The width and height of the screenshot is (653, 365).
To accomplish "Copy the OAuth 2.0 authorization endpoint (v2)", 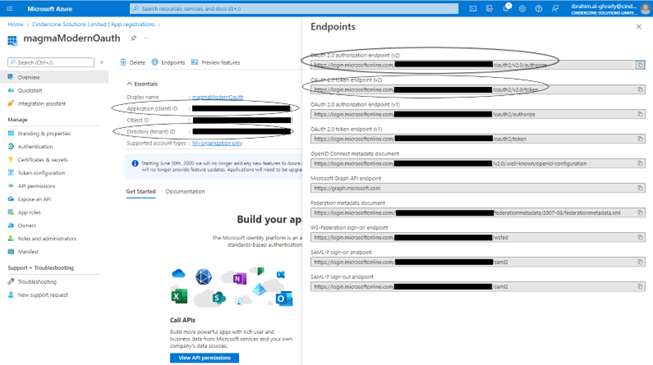I will (x=640, y=65).
